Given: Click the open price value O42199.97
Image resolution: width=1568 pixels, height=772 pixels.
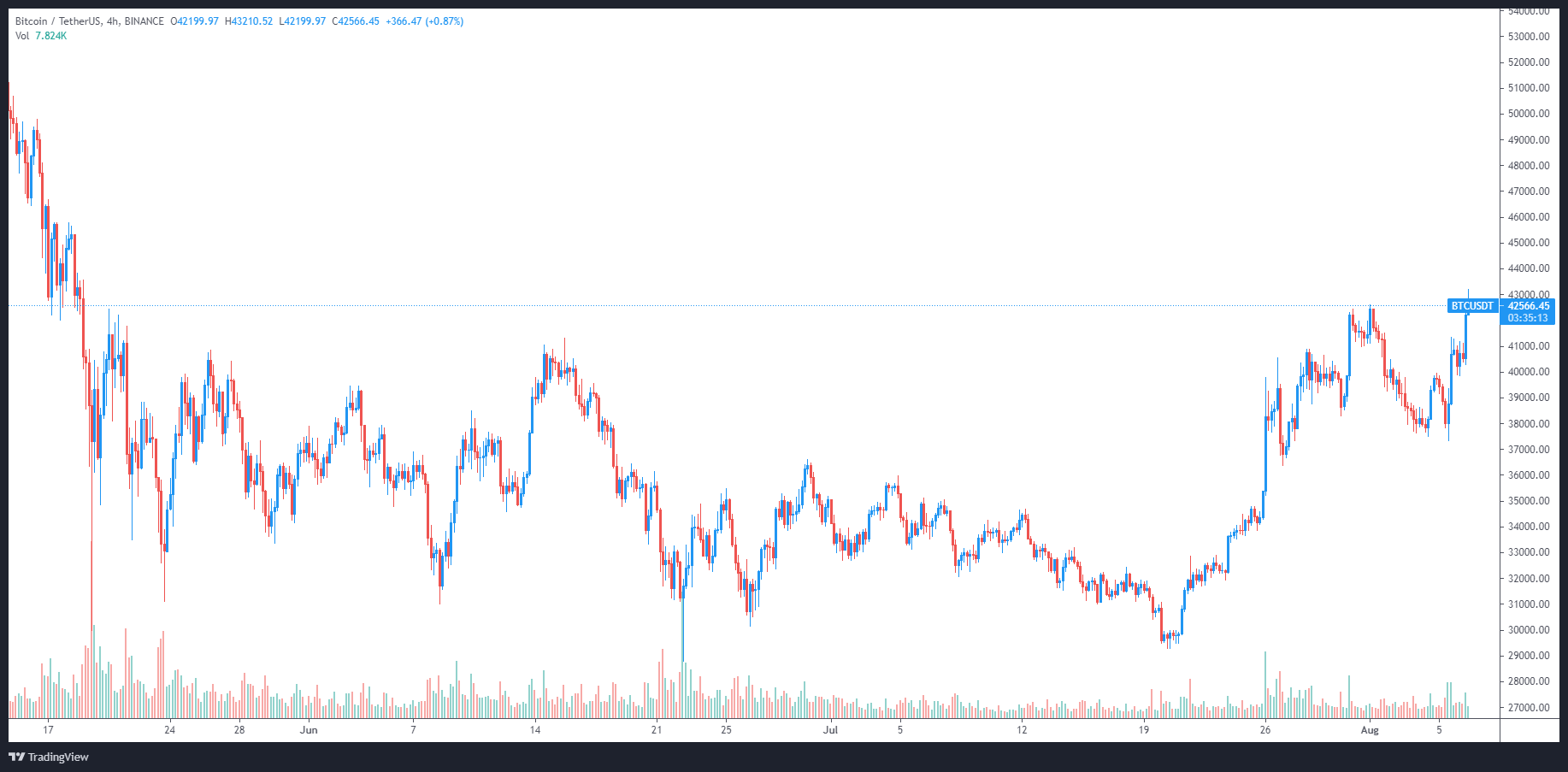Looking at the screenshot, I should coord(195,21).
